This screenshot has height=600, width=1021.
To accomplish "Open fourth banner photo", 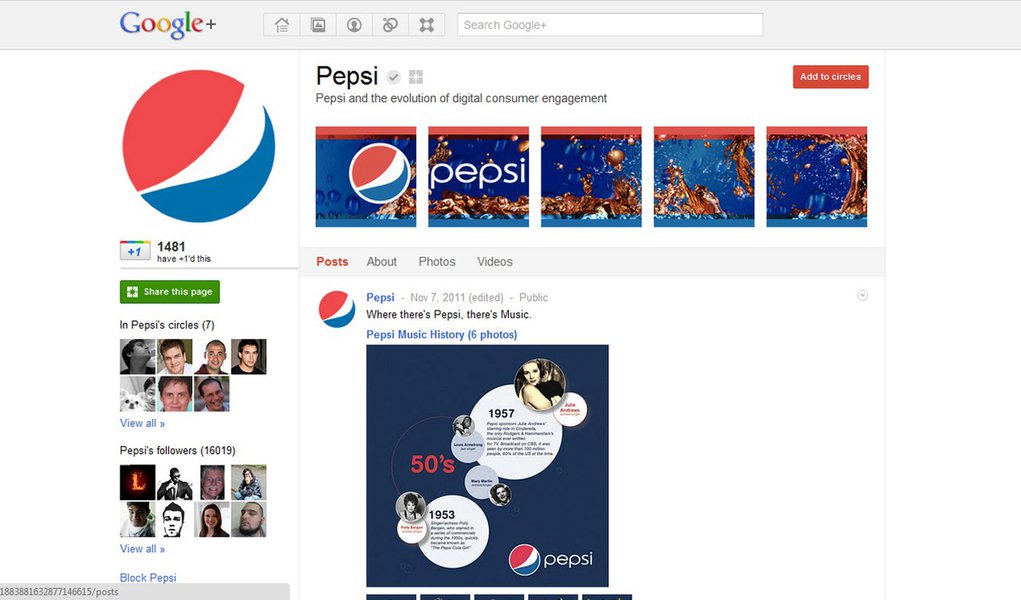I will [x=704, y=177].
